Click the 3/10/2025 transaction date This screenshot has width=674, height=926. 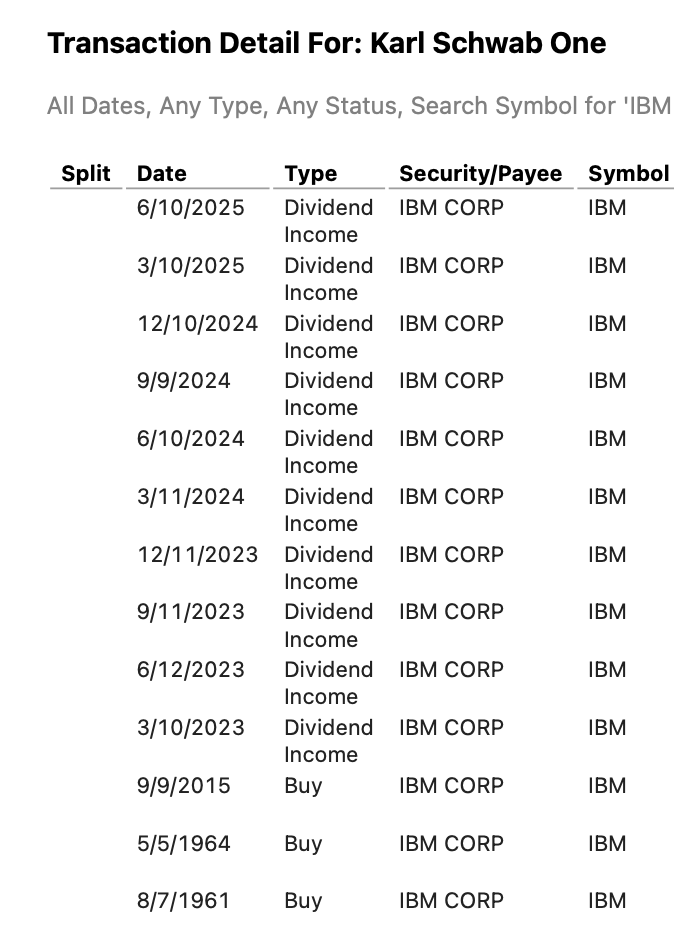point(190,266)
